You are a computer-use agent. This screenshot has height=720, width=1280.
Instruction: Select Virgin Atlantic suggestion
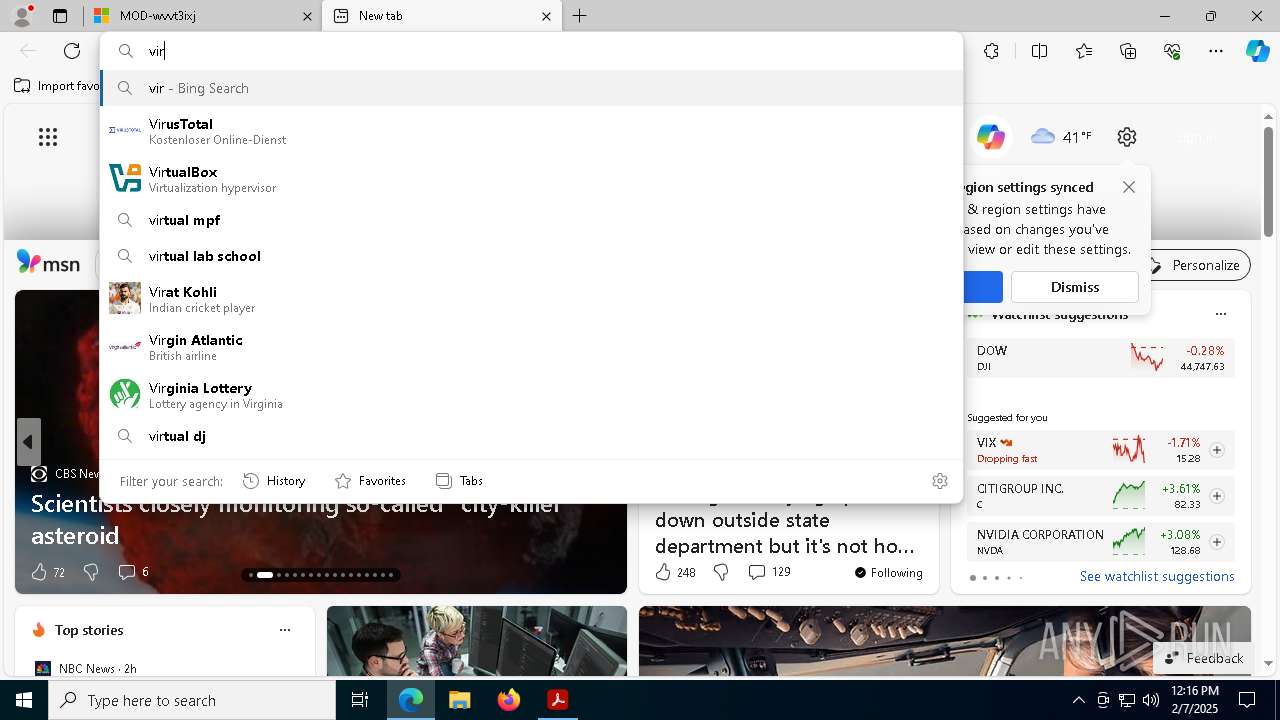tap(531, 346)
